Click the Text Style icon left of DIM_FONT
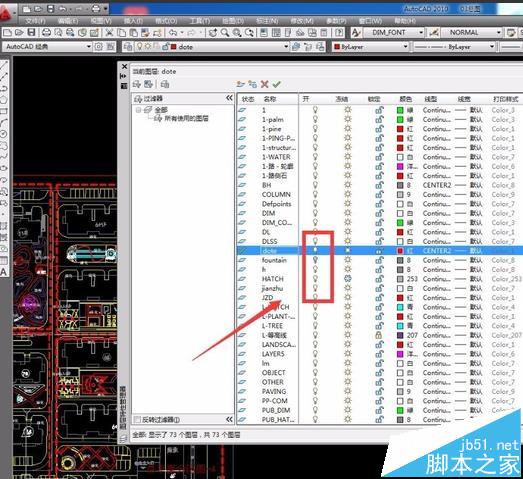The width and height of the screenshot is (523, 479). tap(356, 32)
